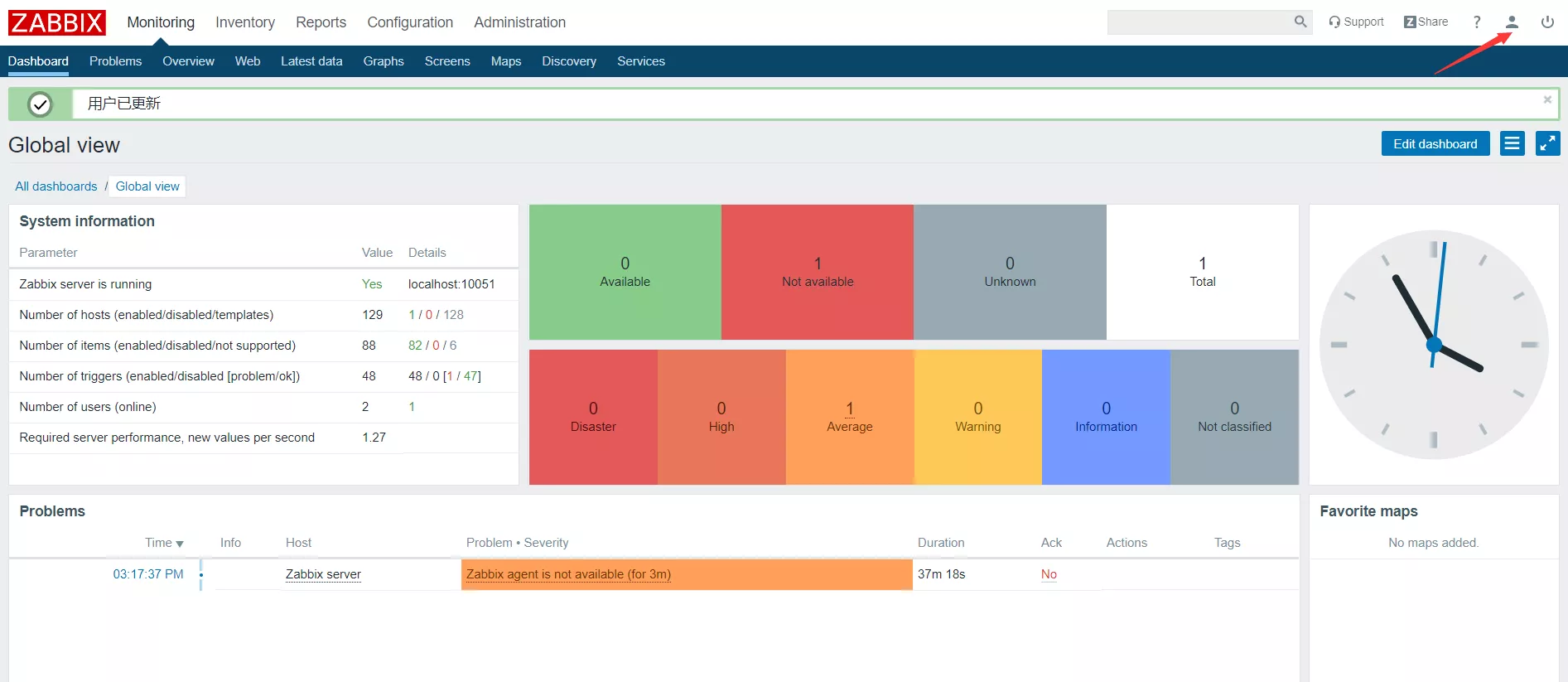Screen dimensions: 1568x682
Task: Close the user updated notification
Action: coord(1546,99)
